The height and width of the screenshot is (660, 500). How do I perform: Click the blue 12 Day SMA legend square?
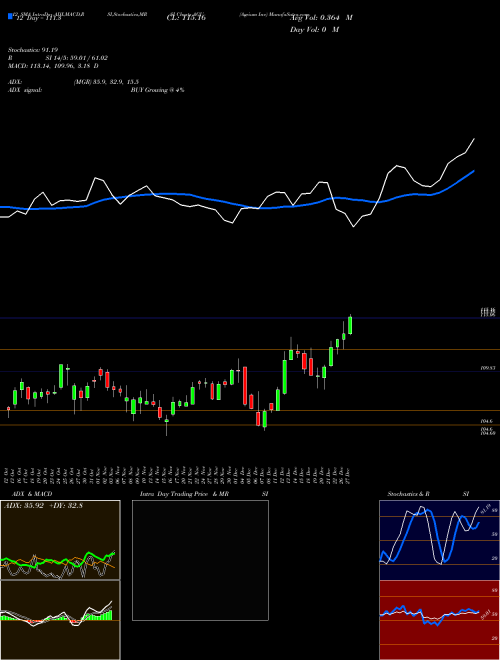[10, 16]
